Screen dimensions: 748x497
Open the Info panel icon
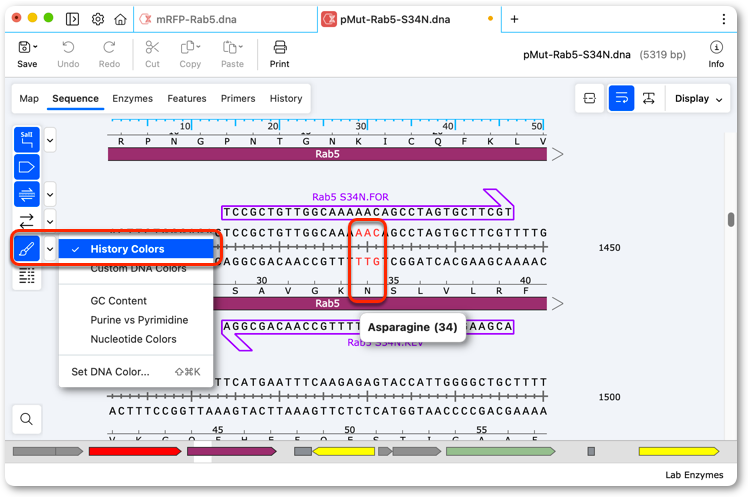(x=716, y=47)
